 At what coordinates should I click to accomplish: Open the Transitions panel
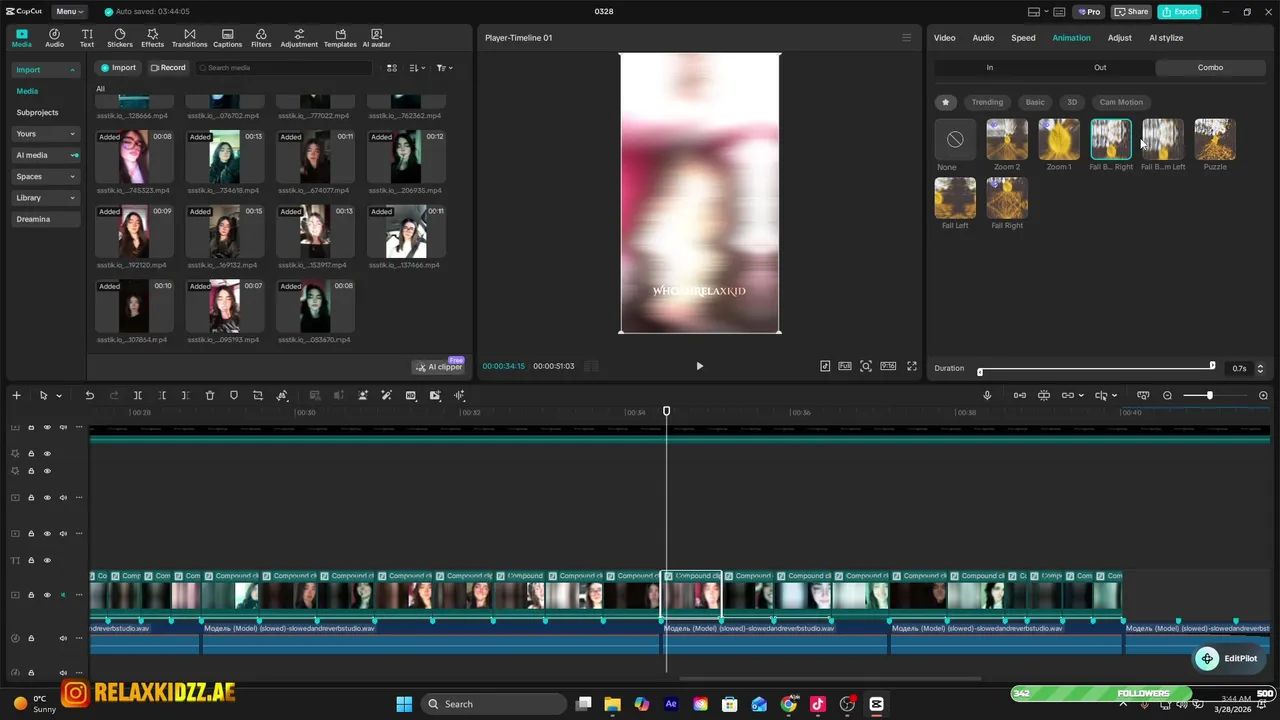[x=189, y=38]
